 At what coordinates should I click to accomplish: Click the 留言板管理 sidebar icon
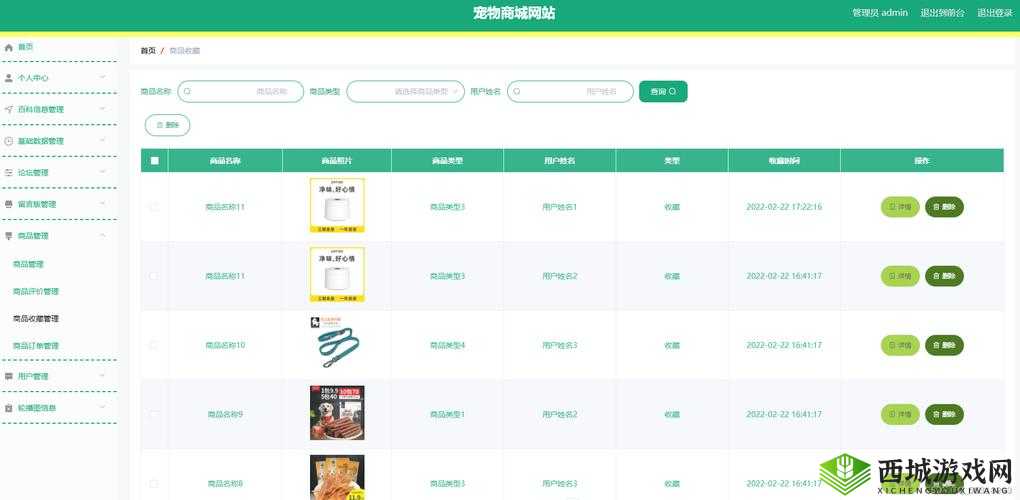pos(8,204)
